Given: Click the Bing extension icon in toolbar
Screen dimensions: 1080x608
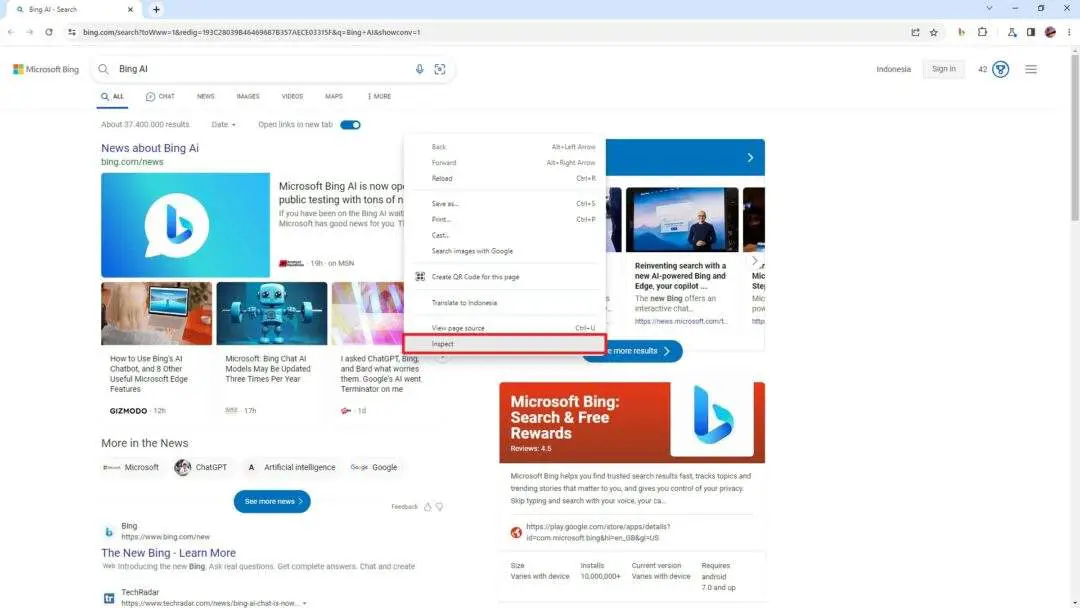Looking at the screenshot, I should click(962, 32).
